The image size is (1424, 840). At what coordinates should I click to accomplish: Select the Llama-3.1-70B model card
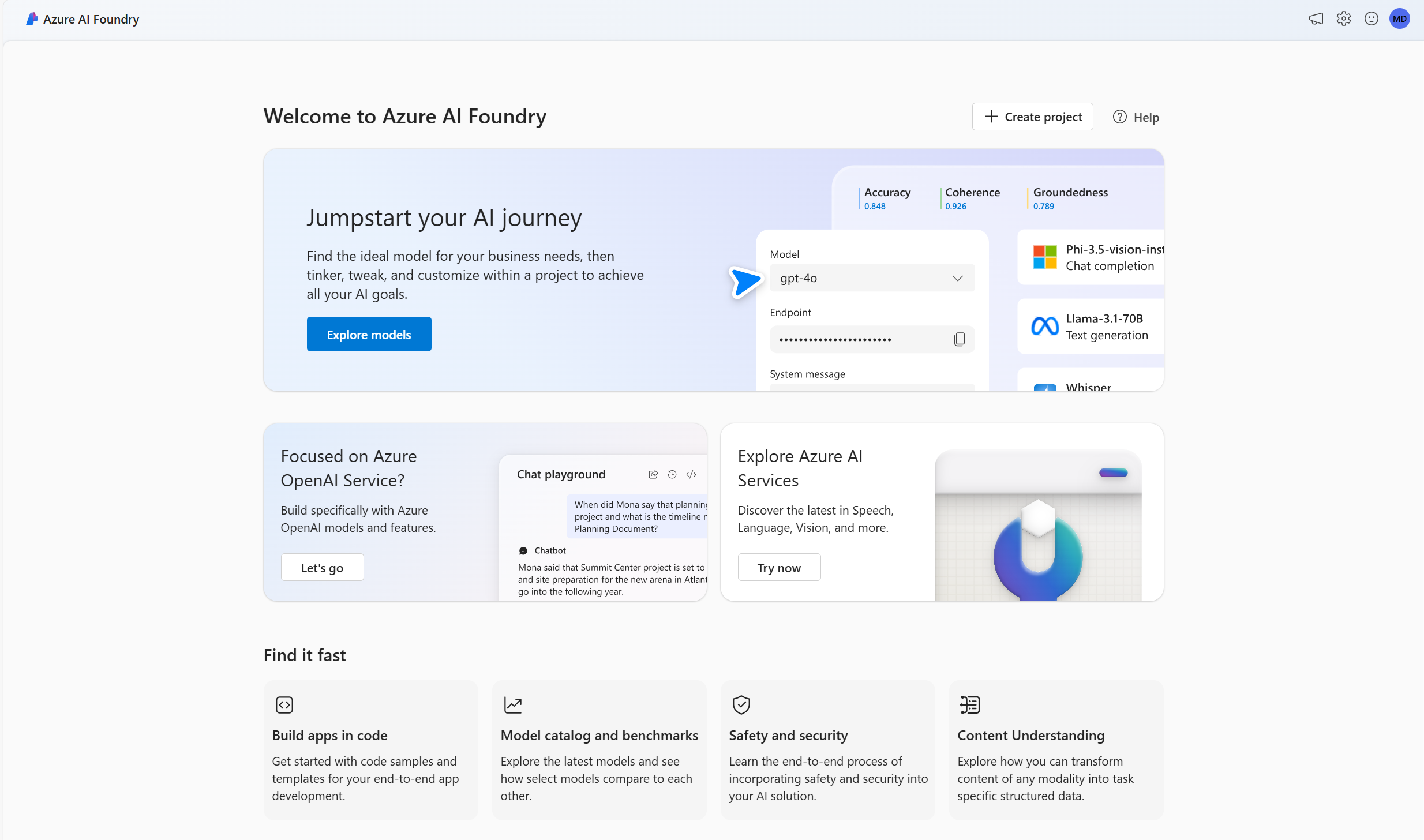pyautogui.click(x=1091, y=327)
